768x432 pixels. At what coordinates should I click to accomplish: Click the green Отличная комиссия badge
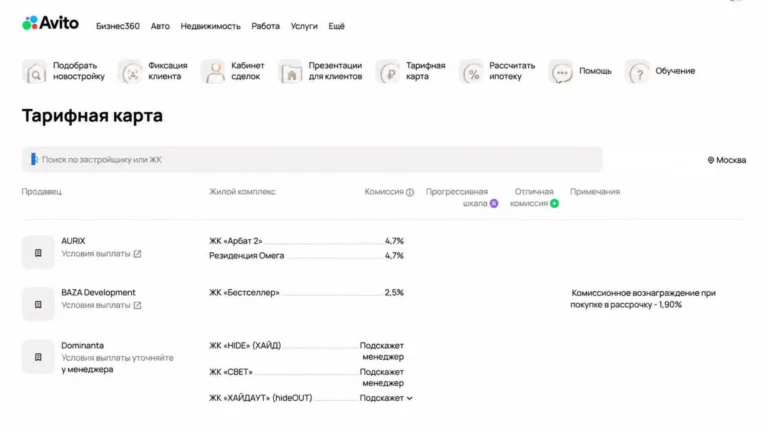[x=554, y=203]
